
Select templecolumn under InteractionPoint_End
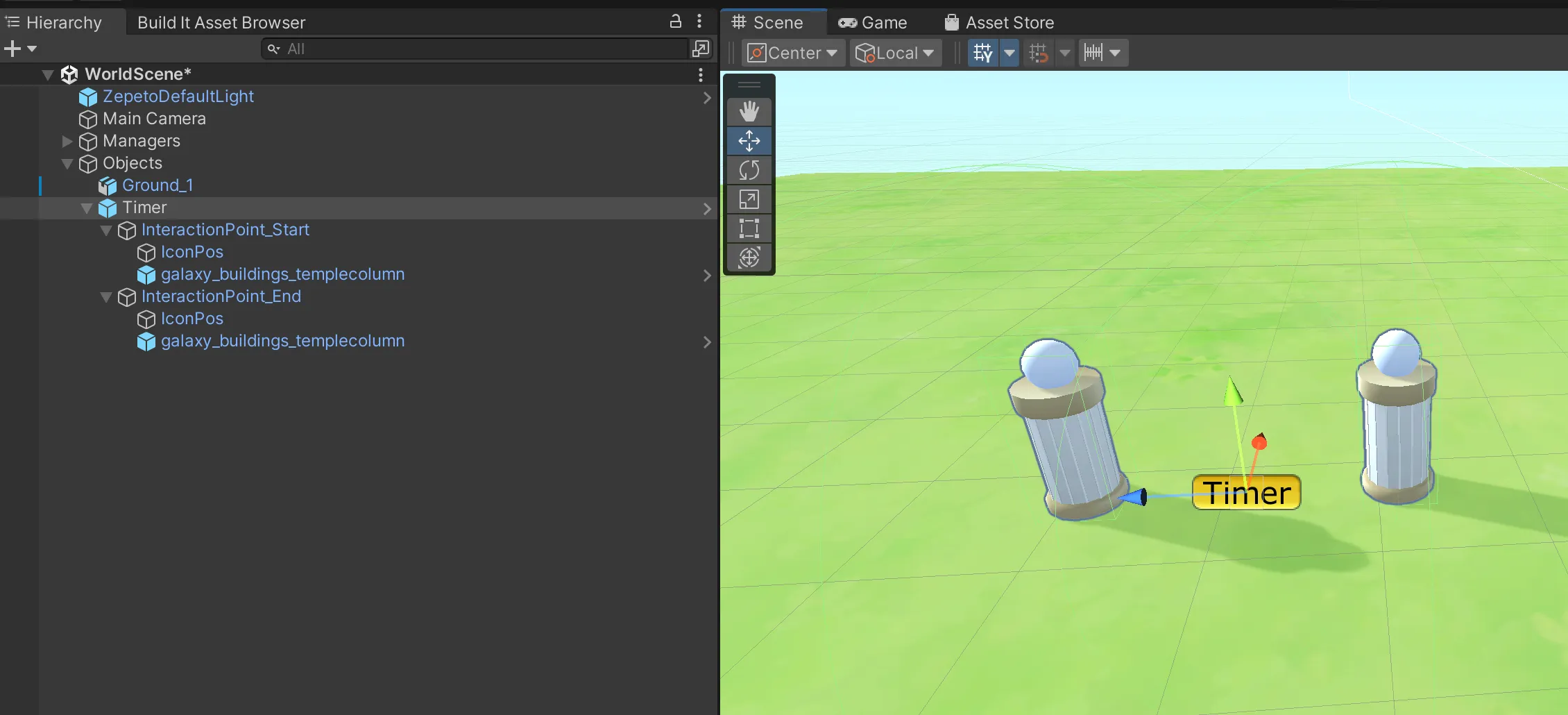point(282,341)
